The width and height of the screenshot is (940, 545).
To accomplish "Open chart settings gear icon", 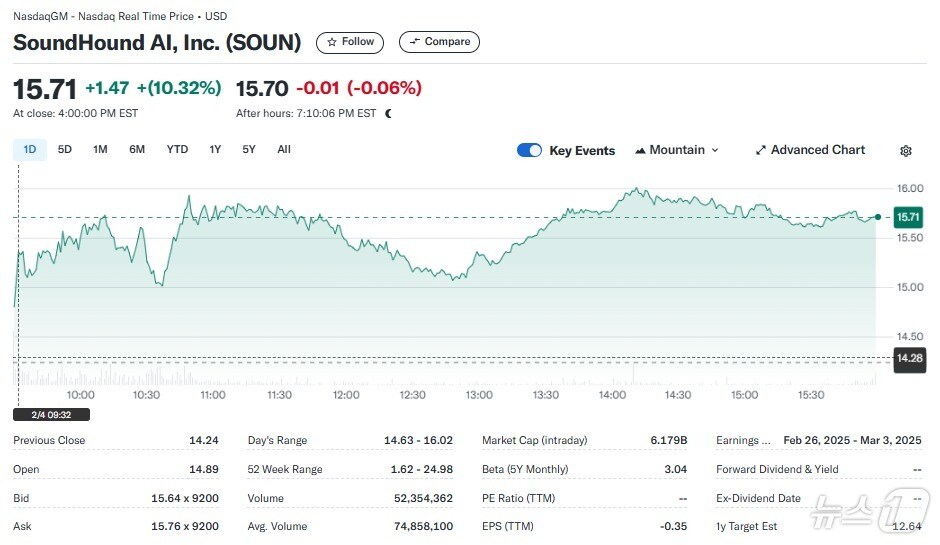I will tap(905, 151).
